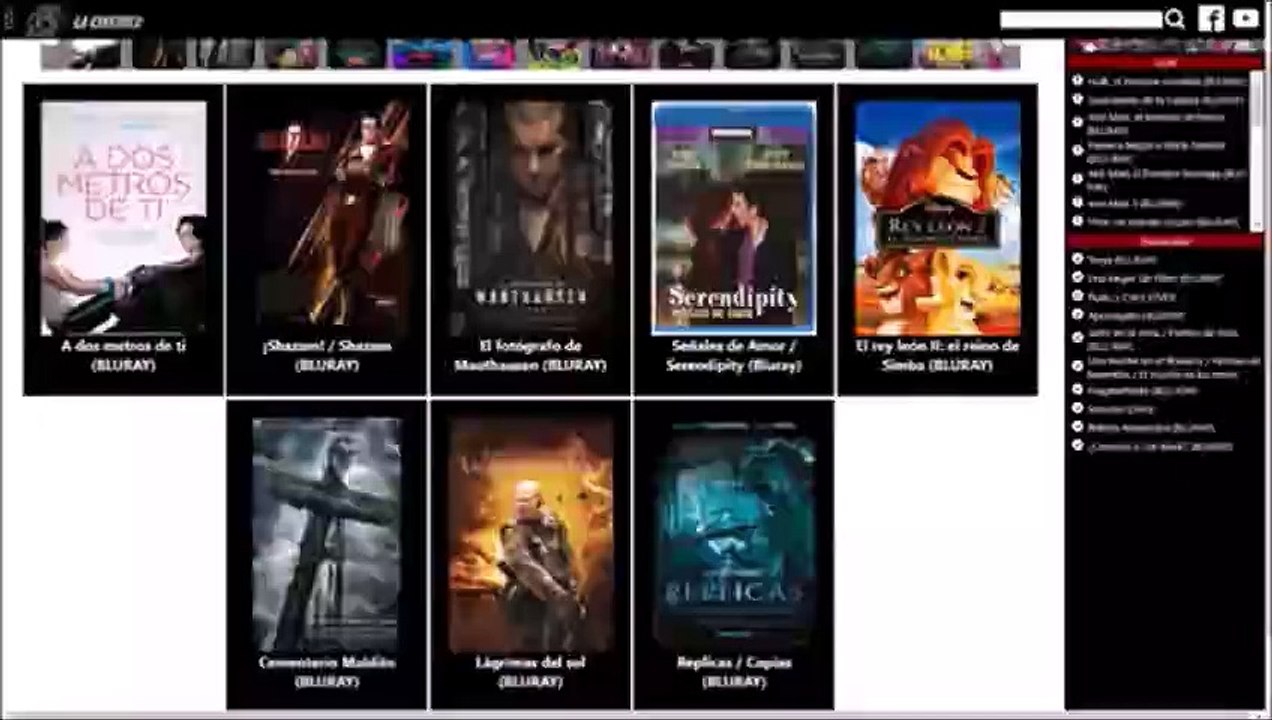Click title link Lágrimas del sol (BLURAY)
1272x720 pixels.
click(530, 672)
